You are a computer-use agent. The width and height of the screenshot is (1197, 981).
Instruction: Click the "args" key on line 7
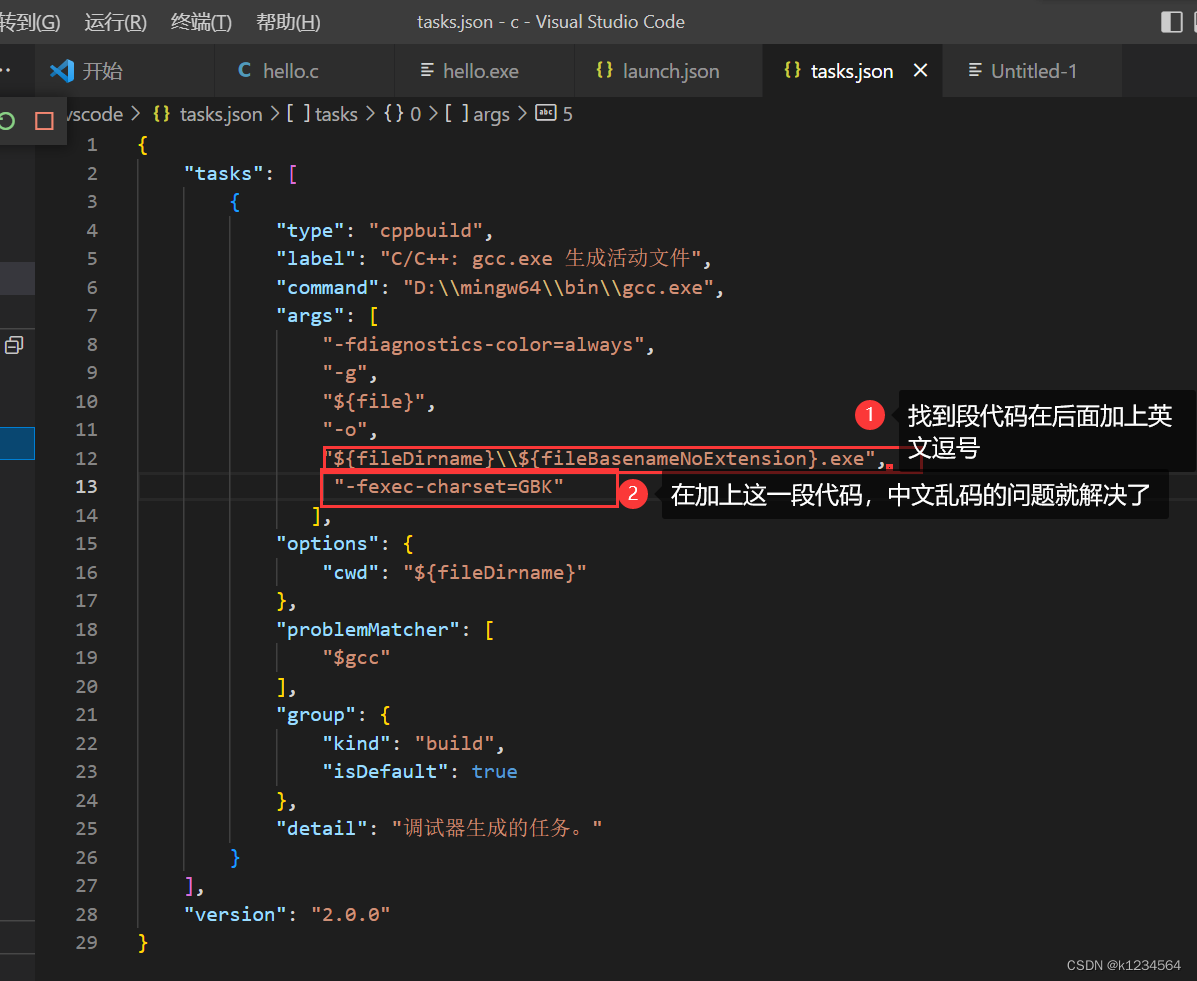click(x=310, y=316)
